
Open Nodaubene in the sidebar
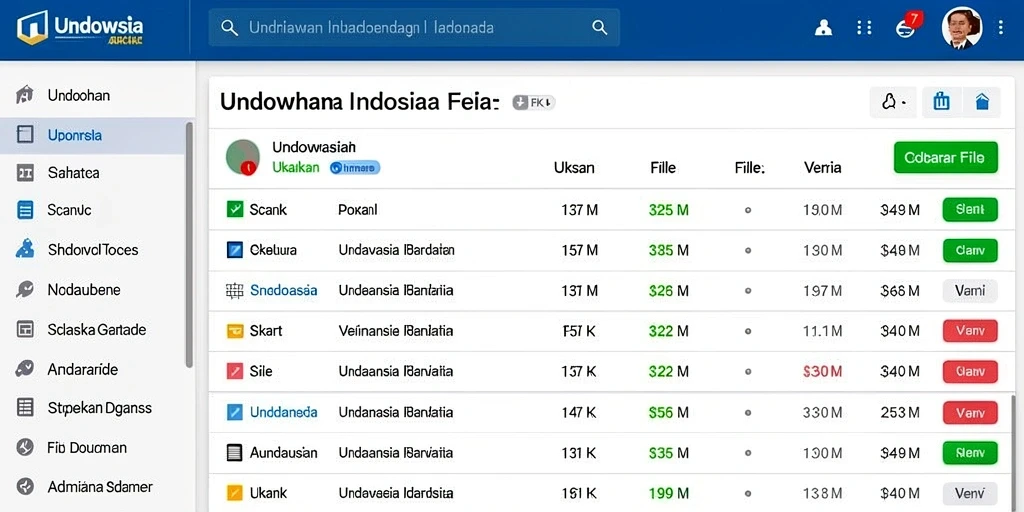pos(84,289)
